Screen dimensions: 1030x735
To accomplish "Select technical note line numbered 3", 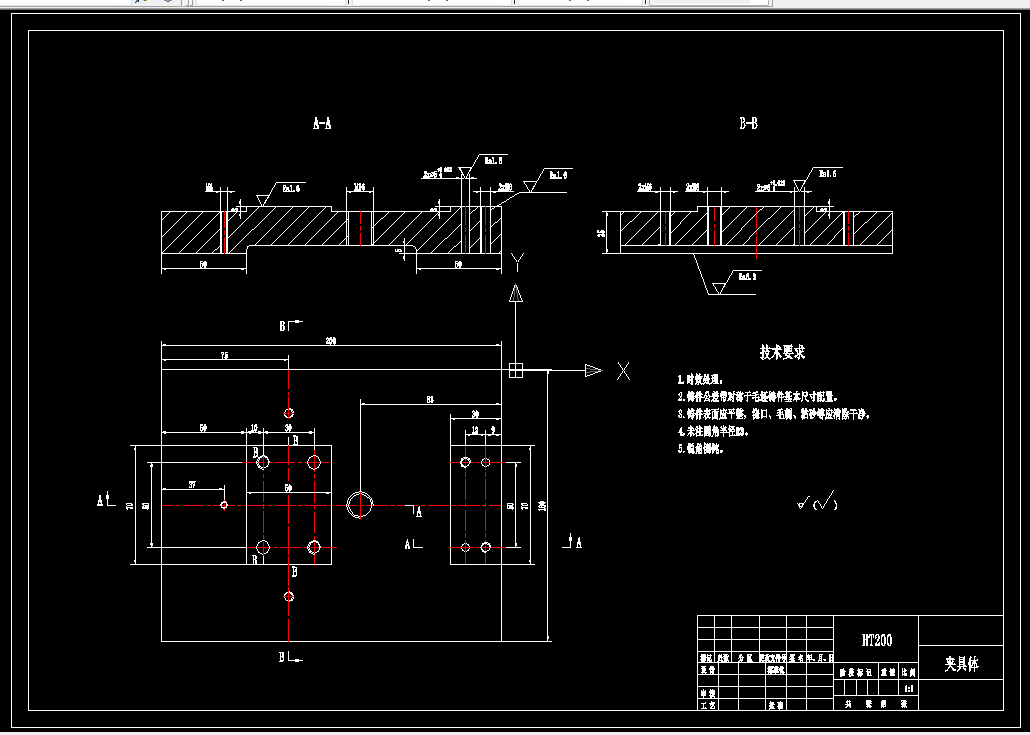I will (x=774, y=414).
